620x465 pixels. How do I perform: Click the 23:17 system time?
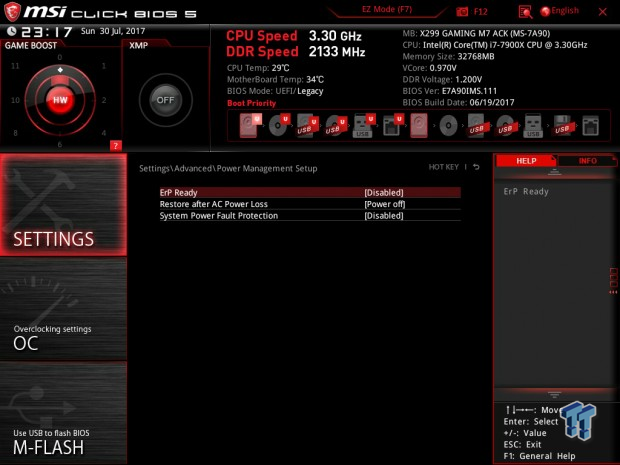coord(46,32)
